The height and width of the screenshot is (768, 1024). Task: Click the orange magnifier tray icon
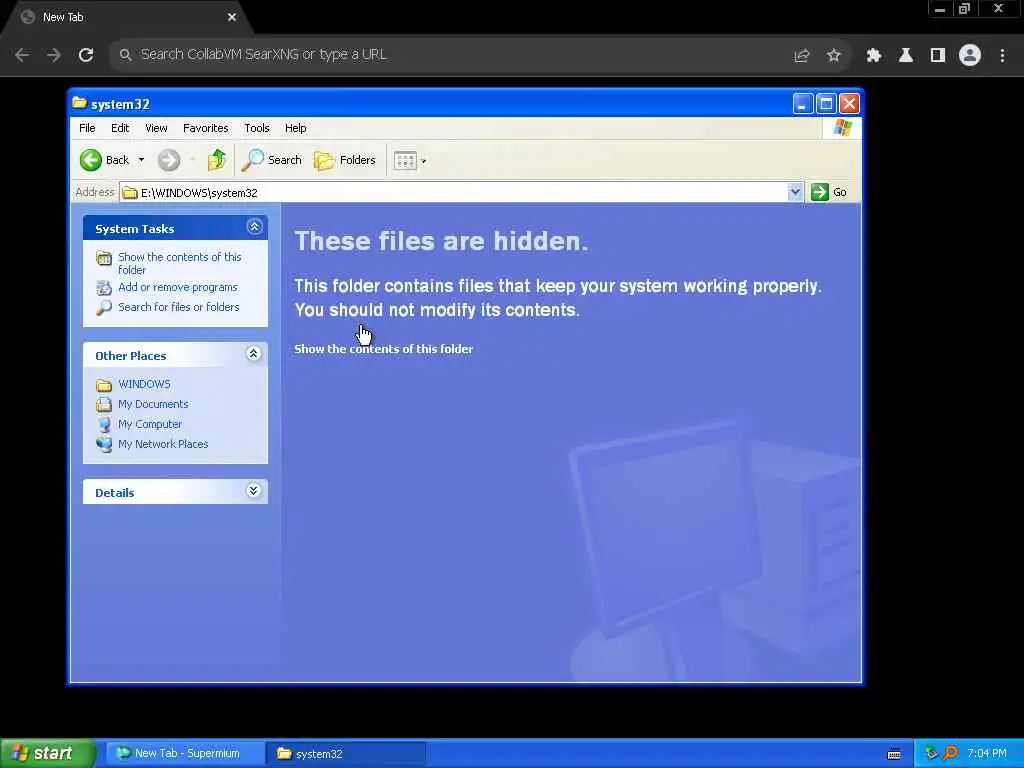point(950,754)
